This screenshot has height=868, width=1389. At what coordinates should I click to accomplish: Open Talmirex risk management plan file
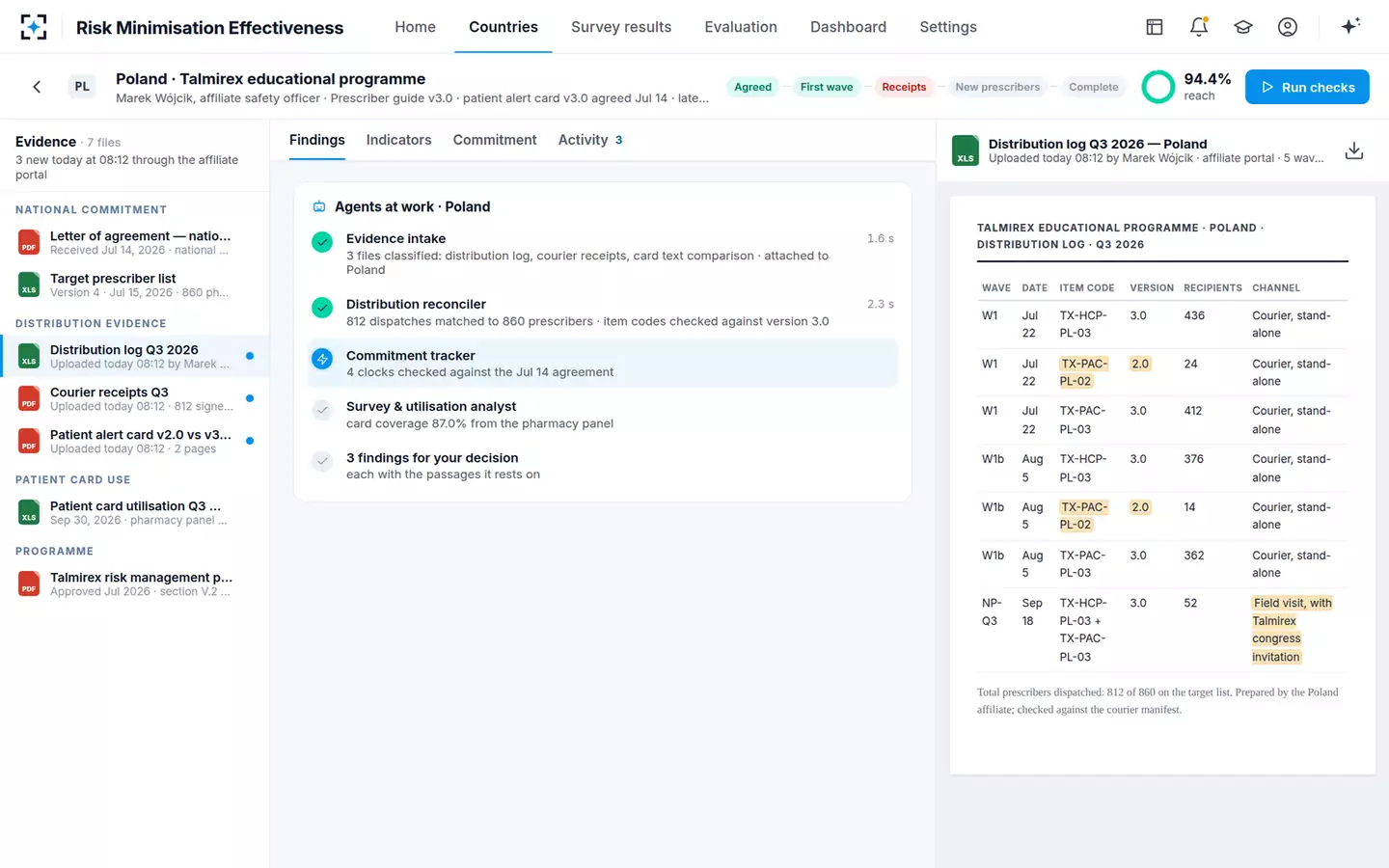pos(134,583)
